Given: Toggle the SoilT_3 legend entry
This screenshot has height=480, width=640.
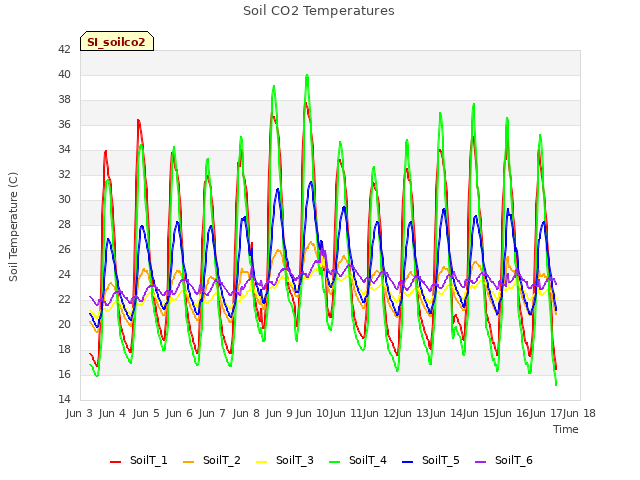Looking at the screenshot, I should (285, 460).
